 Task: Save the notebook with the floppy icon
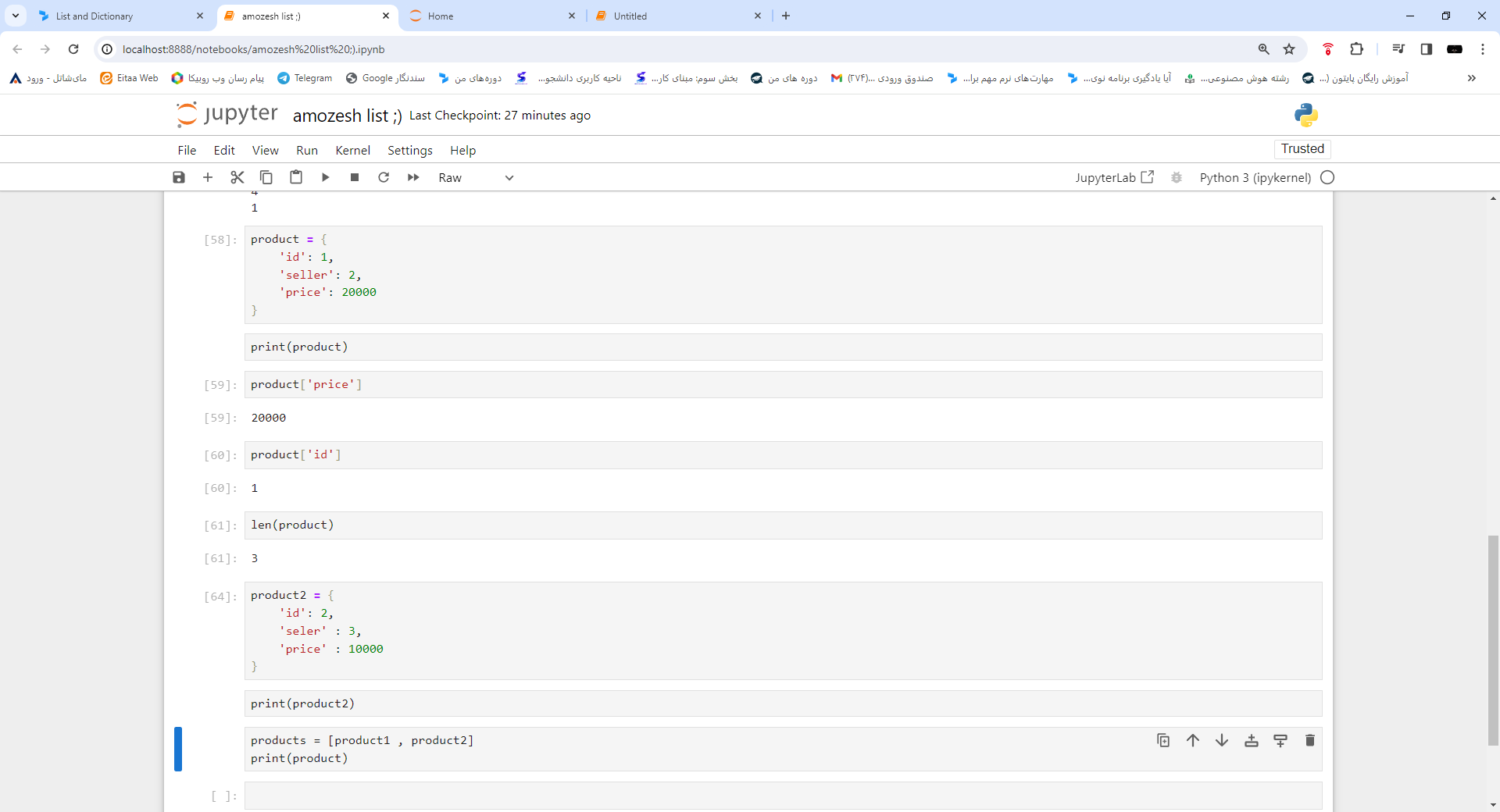(x=179, y=177)
